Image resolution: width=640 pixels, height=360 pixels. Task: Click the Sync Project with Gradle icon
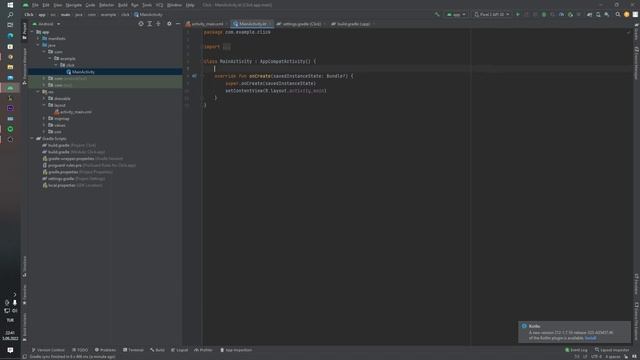point(589,15)
